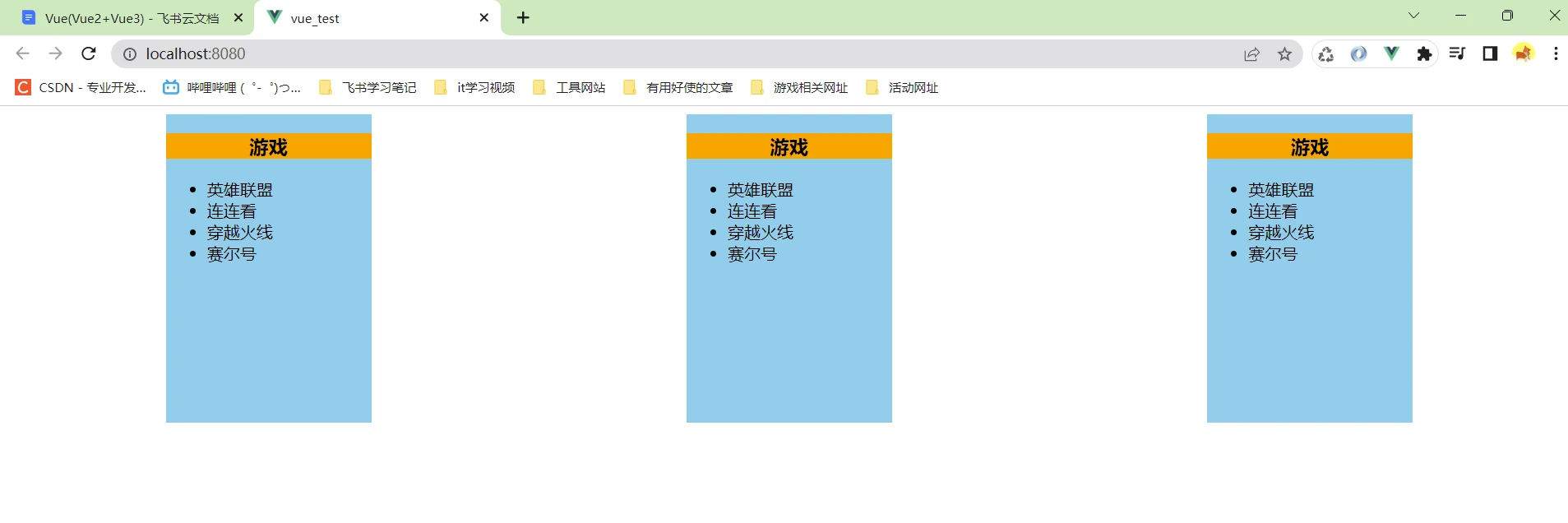Click the user profile avatar icon
This screenshot has width=1568, height=523.
1523,53
